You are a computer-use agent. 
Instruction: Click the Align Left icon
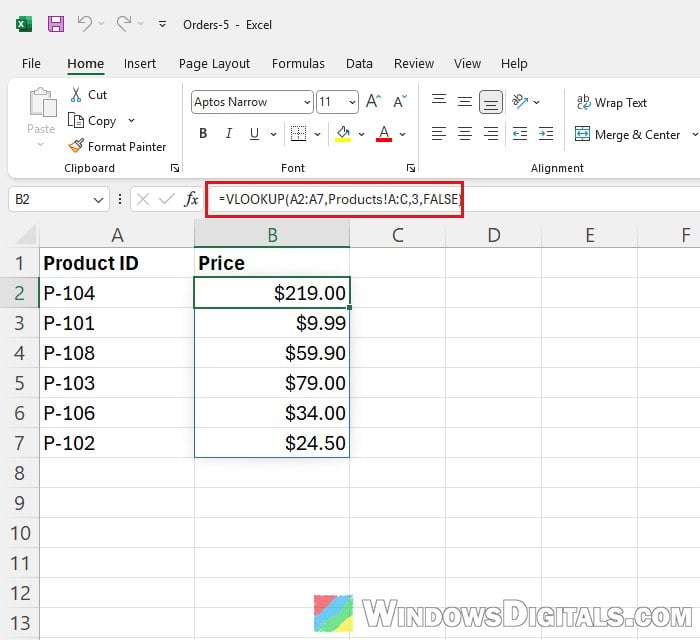(x=439, y=133)
